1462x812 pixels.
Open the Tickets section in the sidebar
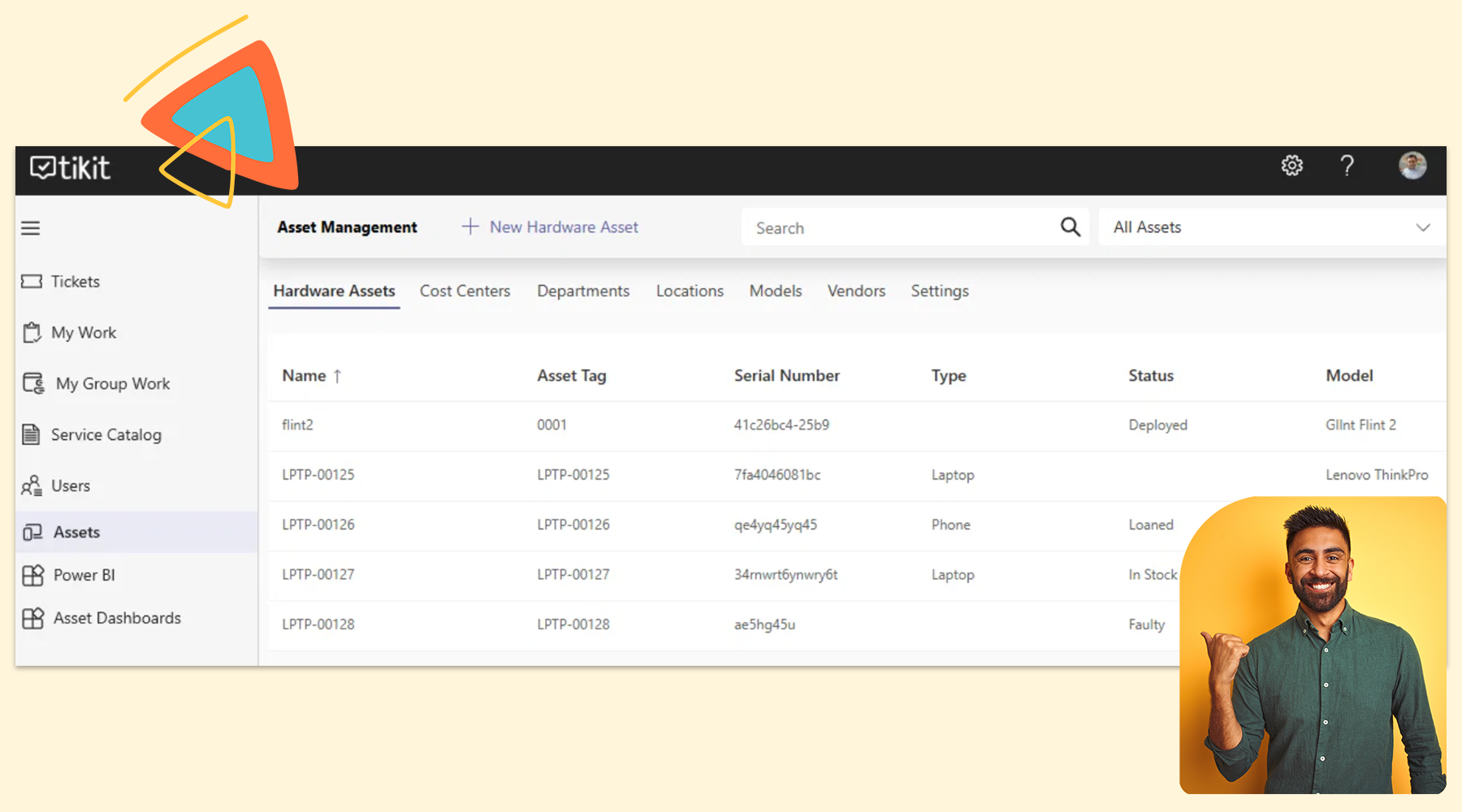click(75, 281)
